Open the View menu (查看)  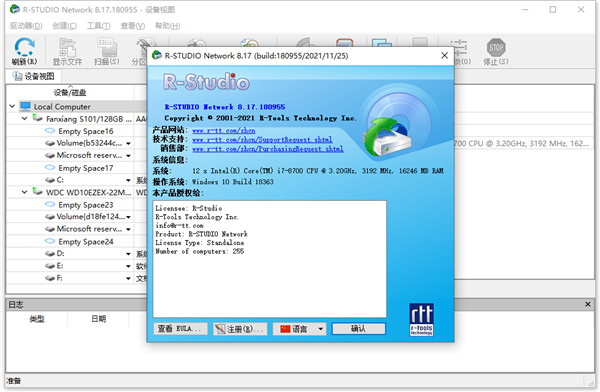133,26
